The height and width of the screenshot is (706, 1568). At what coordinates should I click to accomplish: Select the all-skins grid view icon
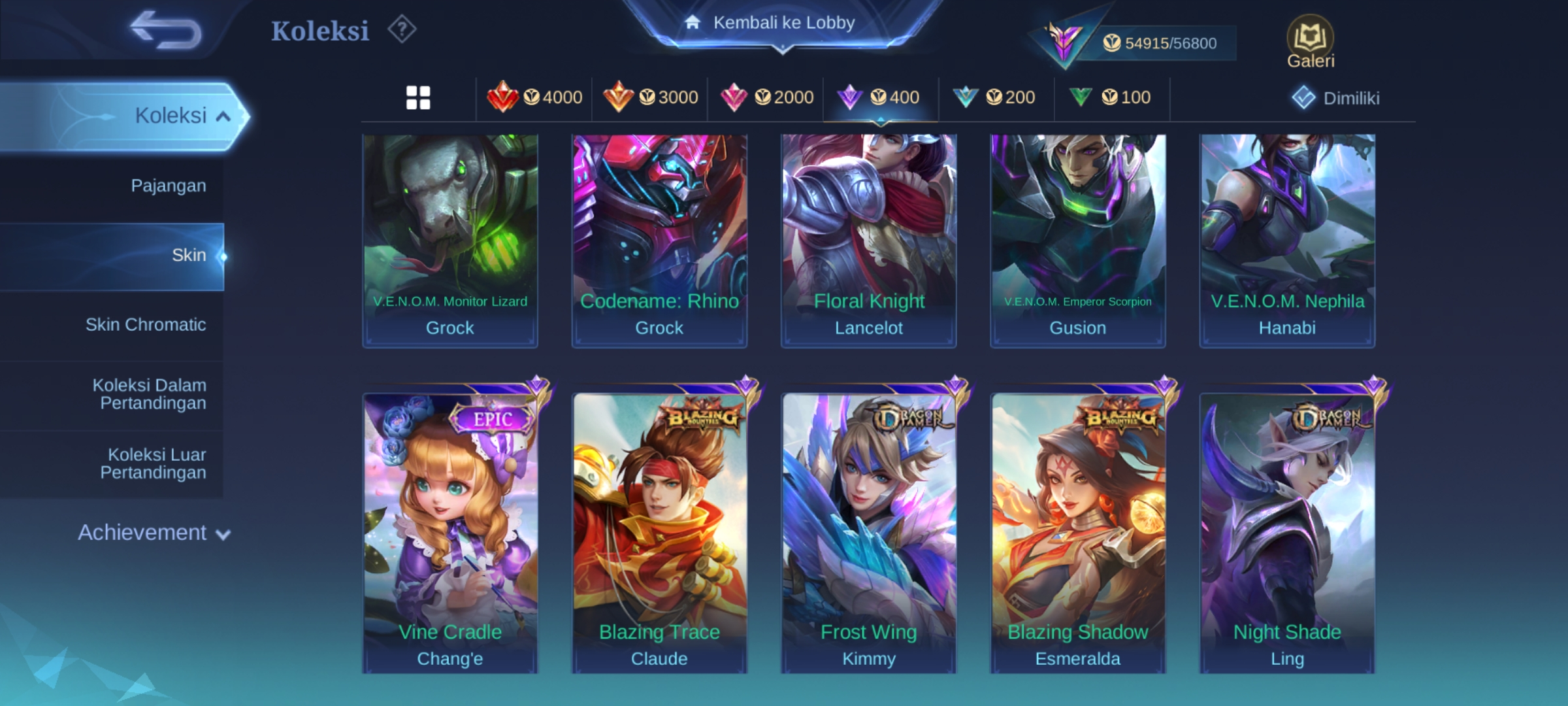418,98
